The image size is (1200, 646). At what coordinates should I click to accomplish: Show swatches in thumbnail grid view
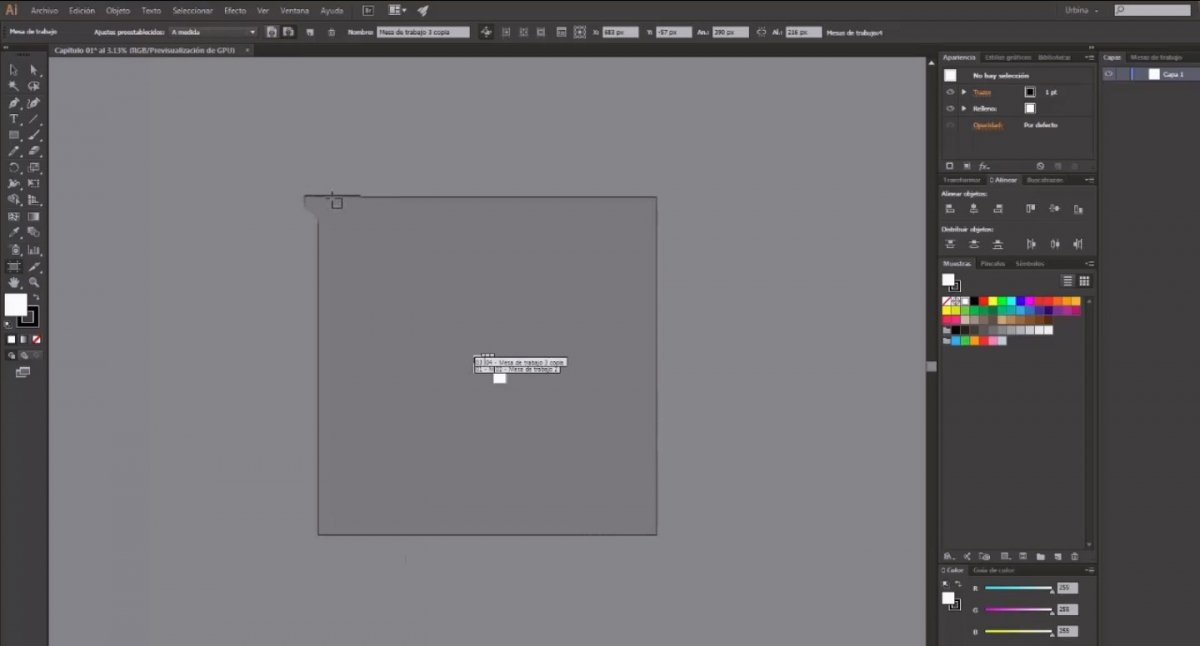pyautogui.click(x=1083, y=281)
